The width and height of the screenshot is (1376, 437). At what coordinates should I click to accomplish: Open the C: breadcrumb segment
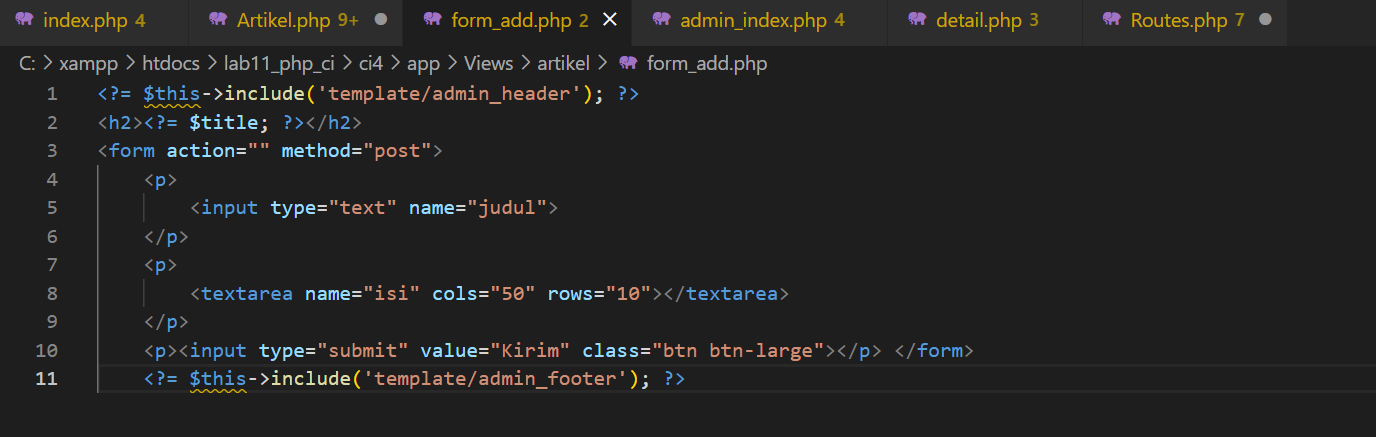point(28,63)
